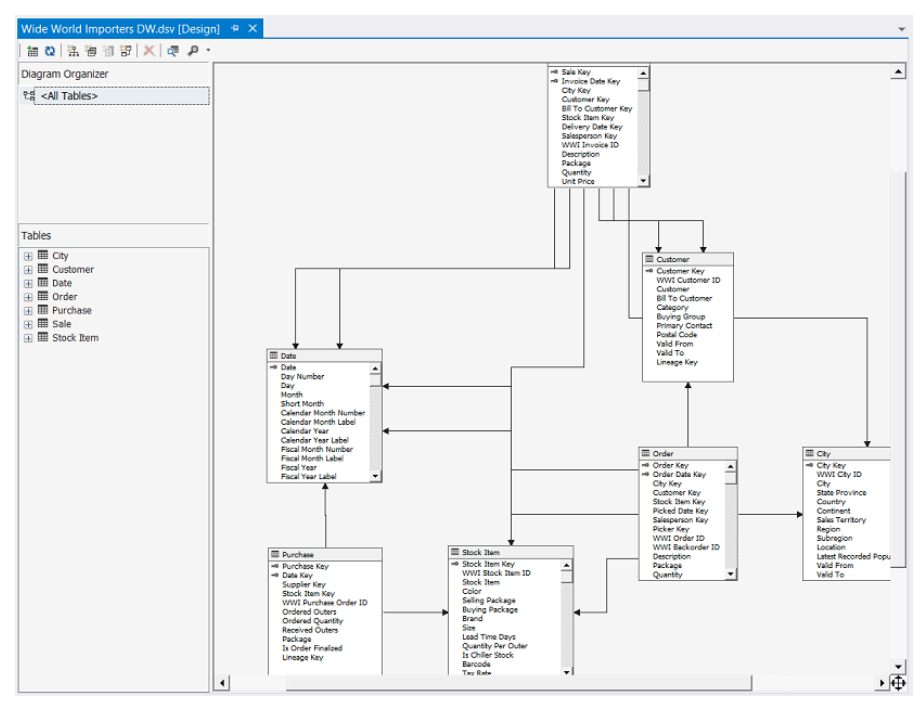Close the Wide World Importers DW.dsv tab

click(x=252, y=29)
